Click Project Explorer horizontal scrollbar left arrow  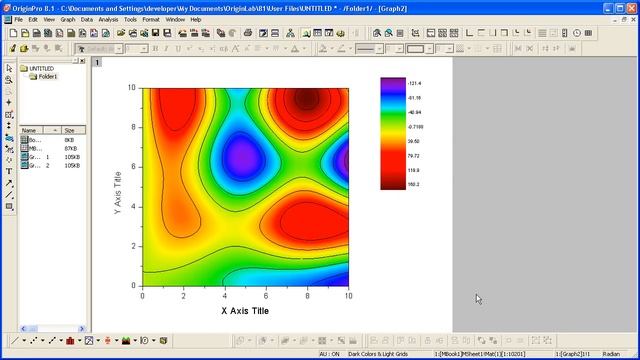click(23, 329)
